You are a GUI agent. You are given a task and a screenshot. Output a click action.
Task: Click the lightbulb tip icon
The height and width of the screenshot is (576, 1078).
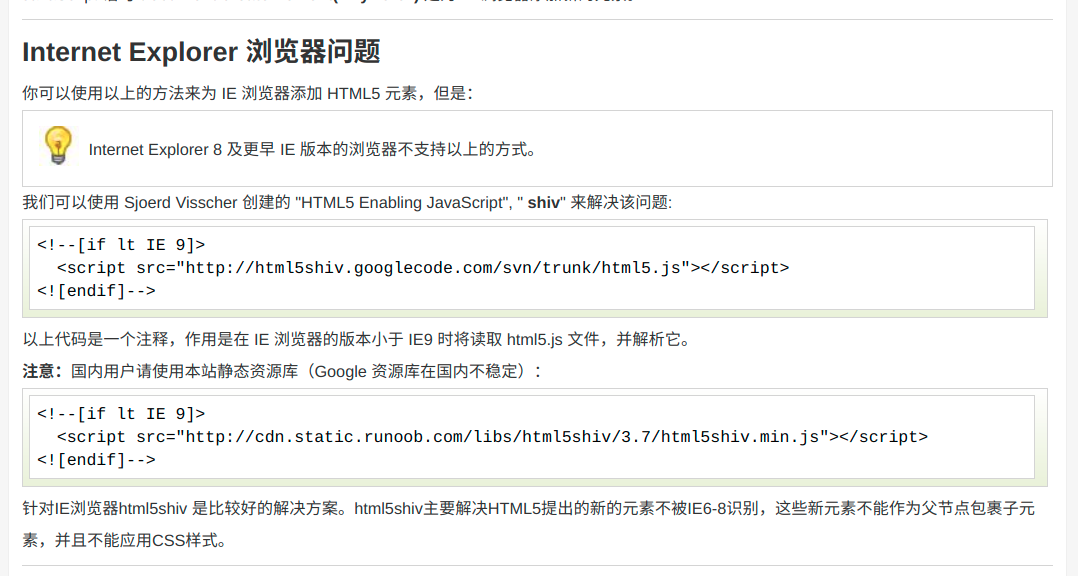tap(57, 146)
